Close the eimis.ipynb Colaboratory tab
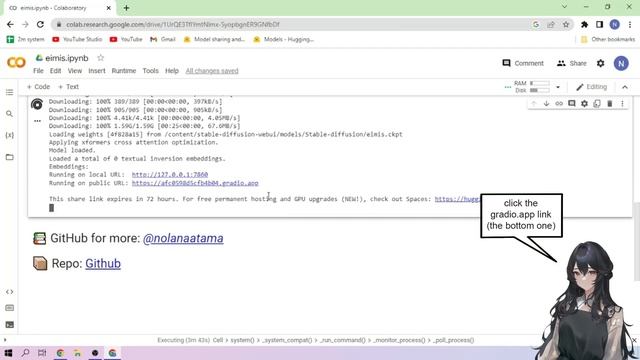Screen dimensions: 640x360 (x=109, y=8)
